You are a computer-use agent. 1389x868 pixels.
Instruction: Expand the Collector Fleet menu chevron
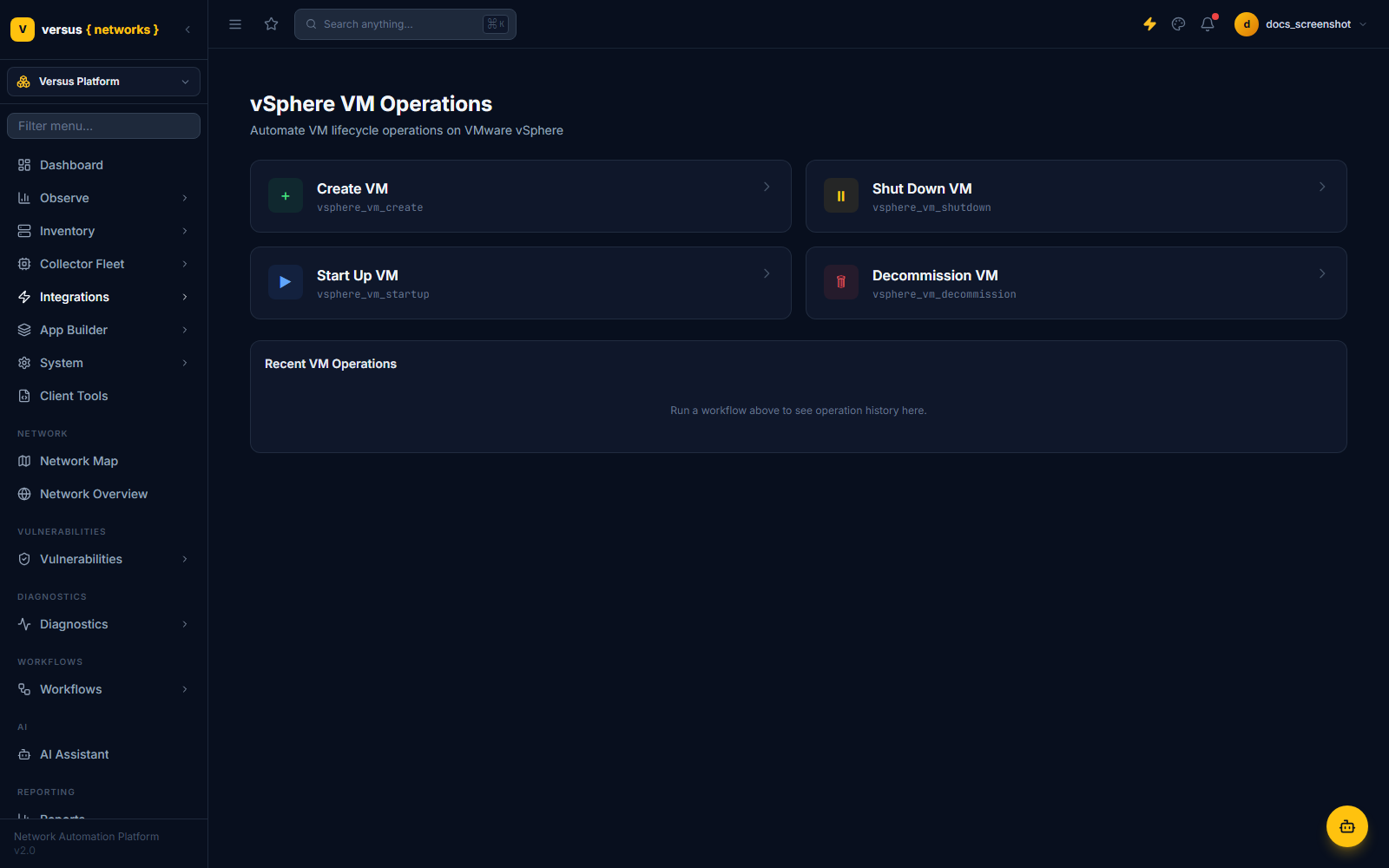pos(185,264)
